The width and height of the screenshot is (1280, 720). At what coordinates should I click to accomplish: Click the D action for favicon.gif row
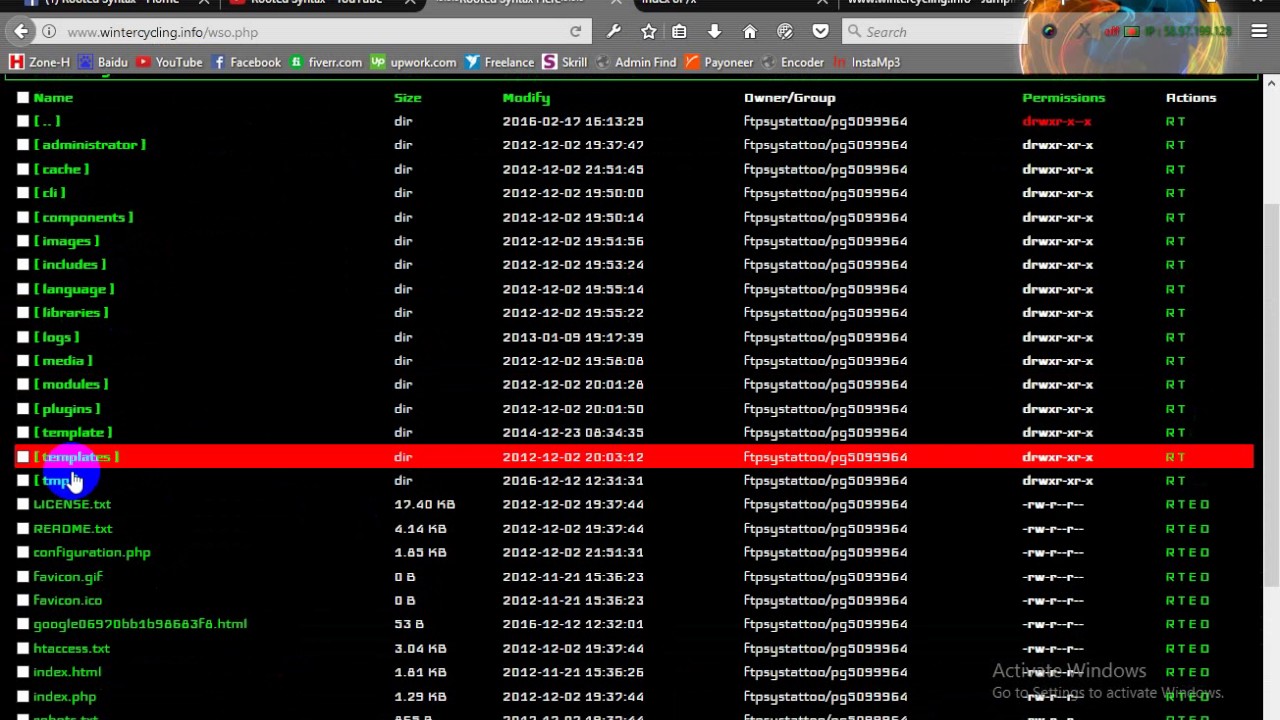pos(1205,577)
